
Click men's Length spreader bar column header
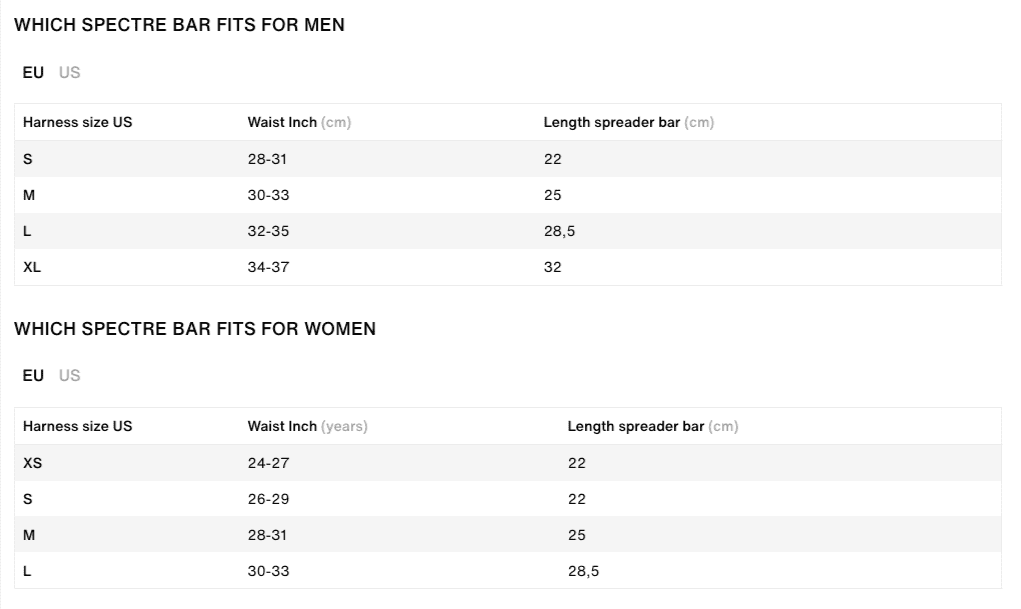point(629,122)
